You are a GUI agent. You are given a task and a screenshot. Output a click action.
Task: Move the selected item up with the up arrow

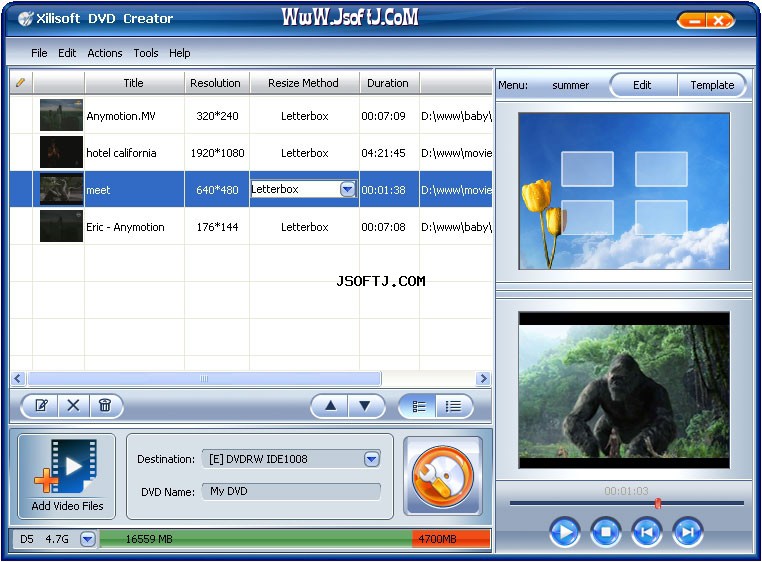(330, 406)
